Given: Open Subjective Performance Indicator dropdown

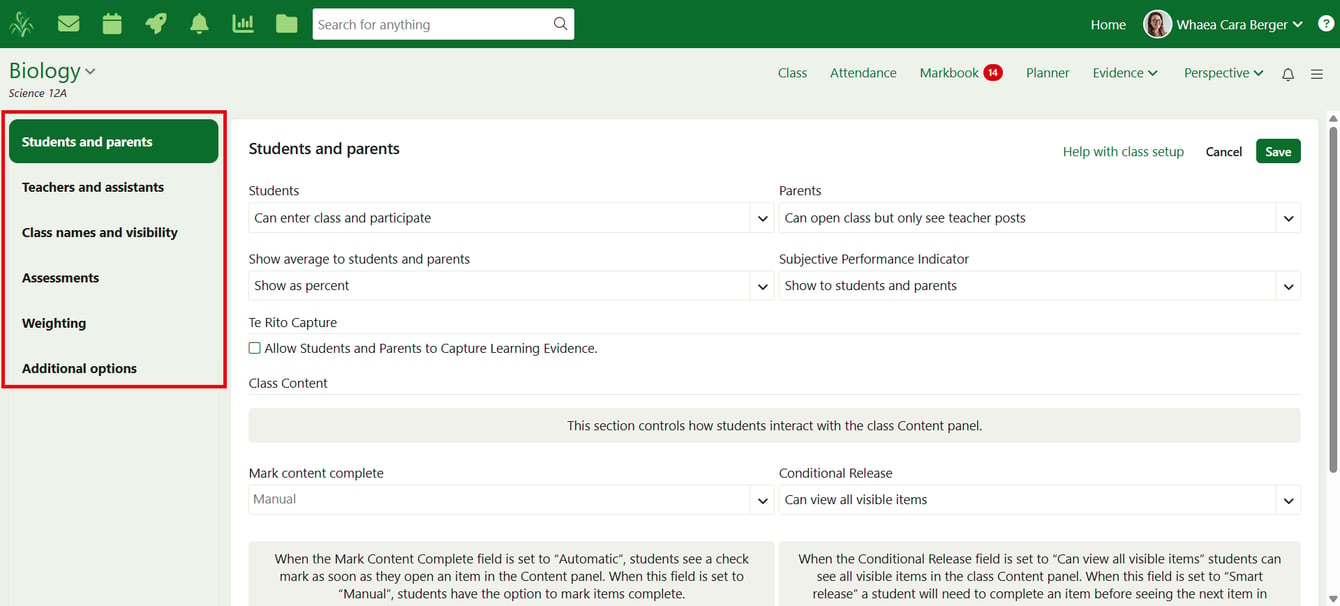Looking at the screenshot, I should (1040, 286).
